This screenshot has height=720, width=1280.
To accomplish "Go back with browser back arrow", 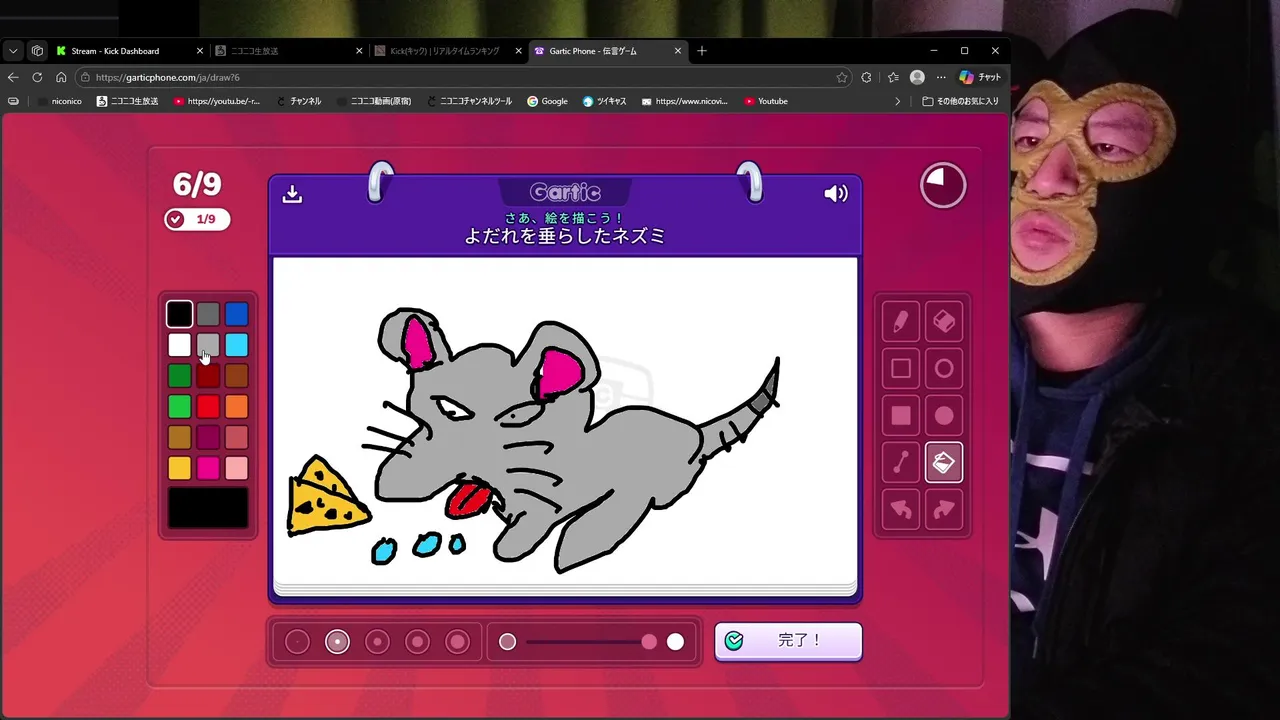I will [x=13, y=77].
